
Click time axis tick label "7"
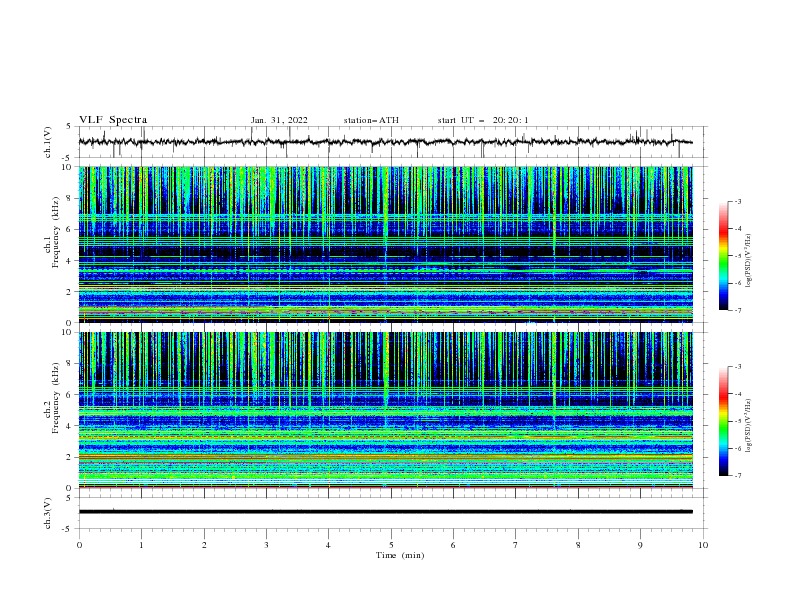516,545
